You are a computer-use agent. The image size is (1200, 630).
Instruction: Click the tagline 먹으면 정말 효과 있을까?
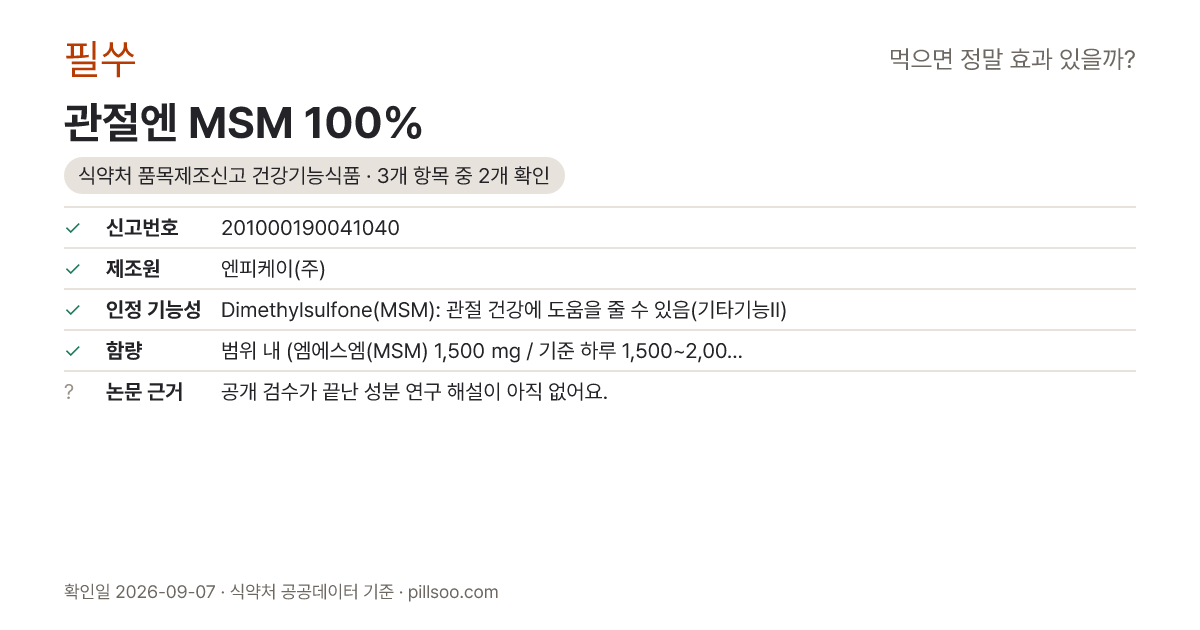coord(1012,60)
